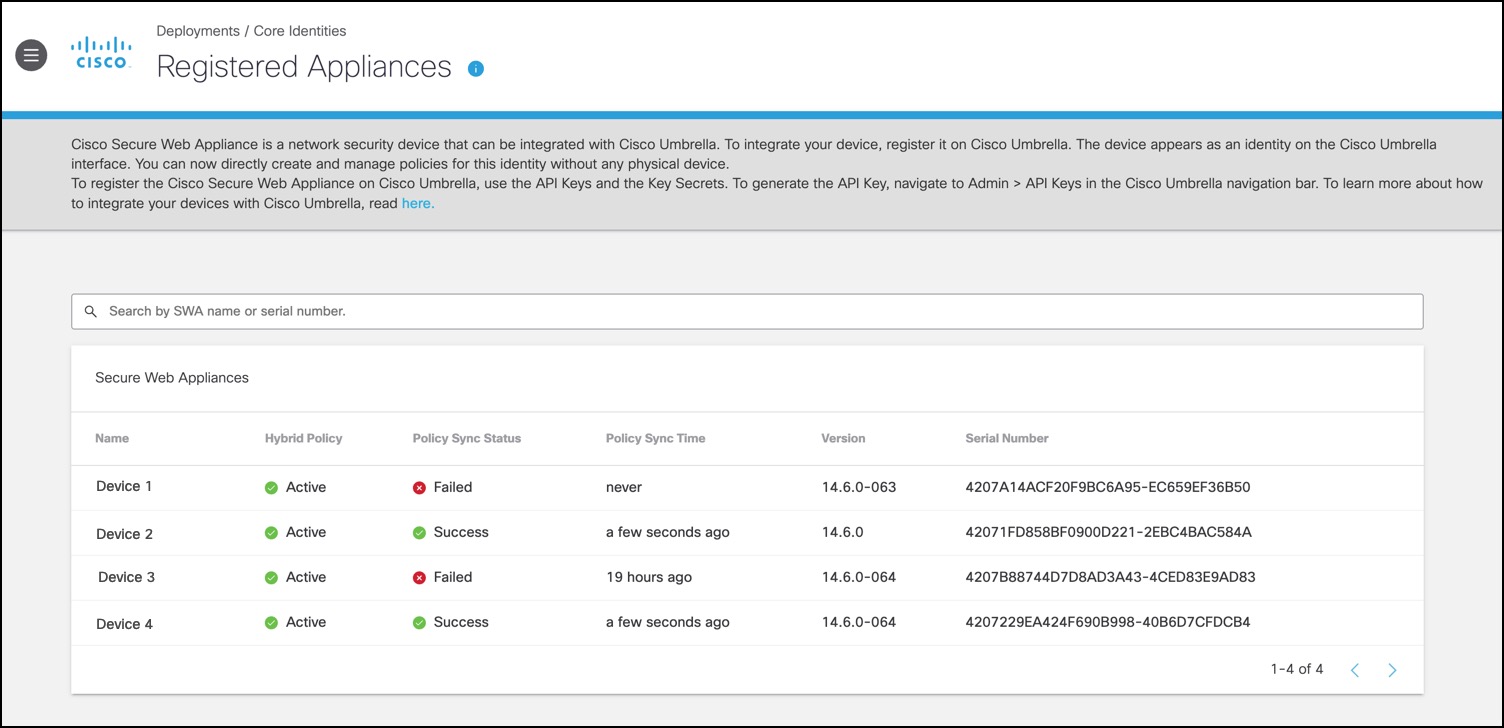Click Device 3 red Failed status icon
The width and height of the screenshot is (1504, 728).
pos(419,578)
